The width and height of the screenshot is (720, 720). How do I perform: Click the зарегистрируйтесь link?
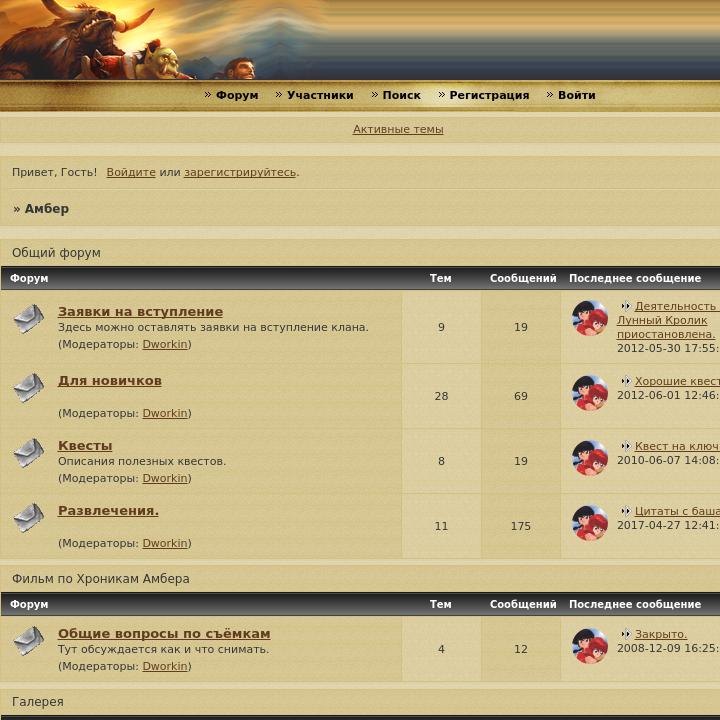240,172
